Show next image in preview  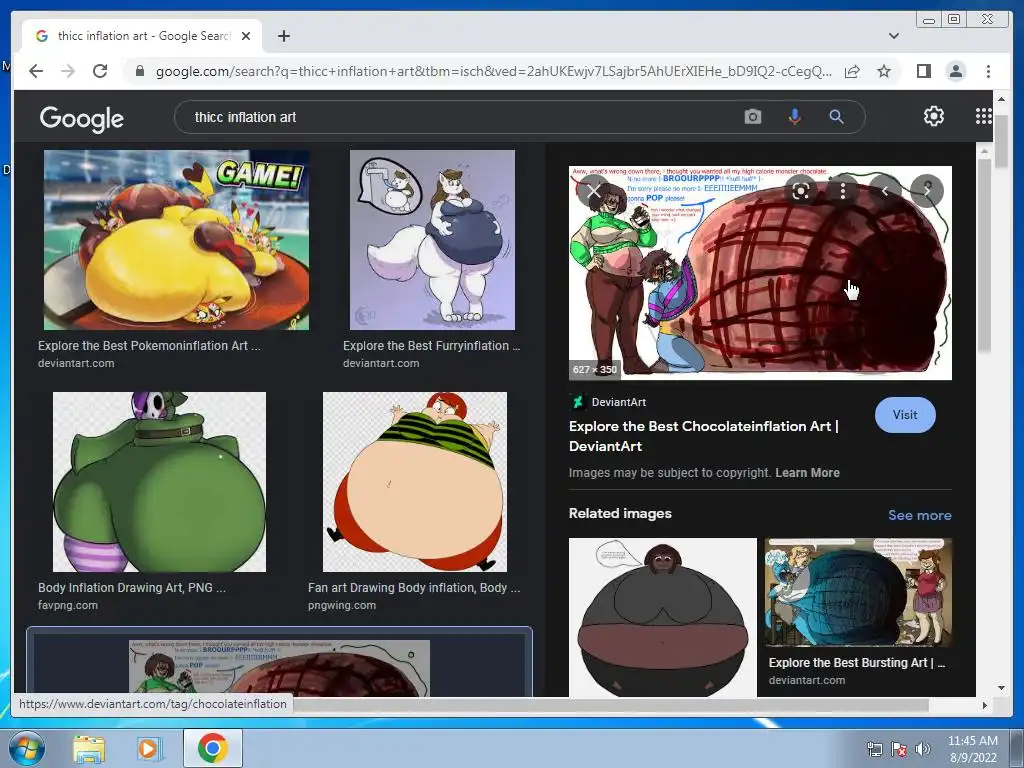[927, 191]
